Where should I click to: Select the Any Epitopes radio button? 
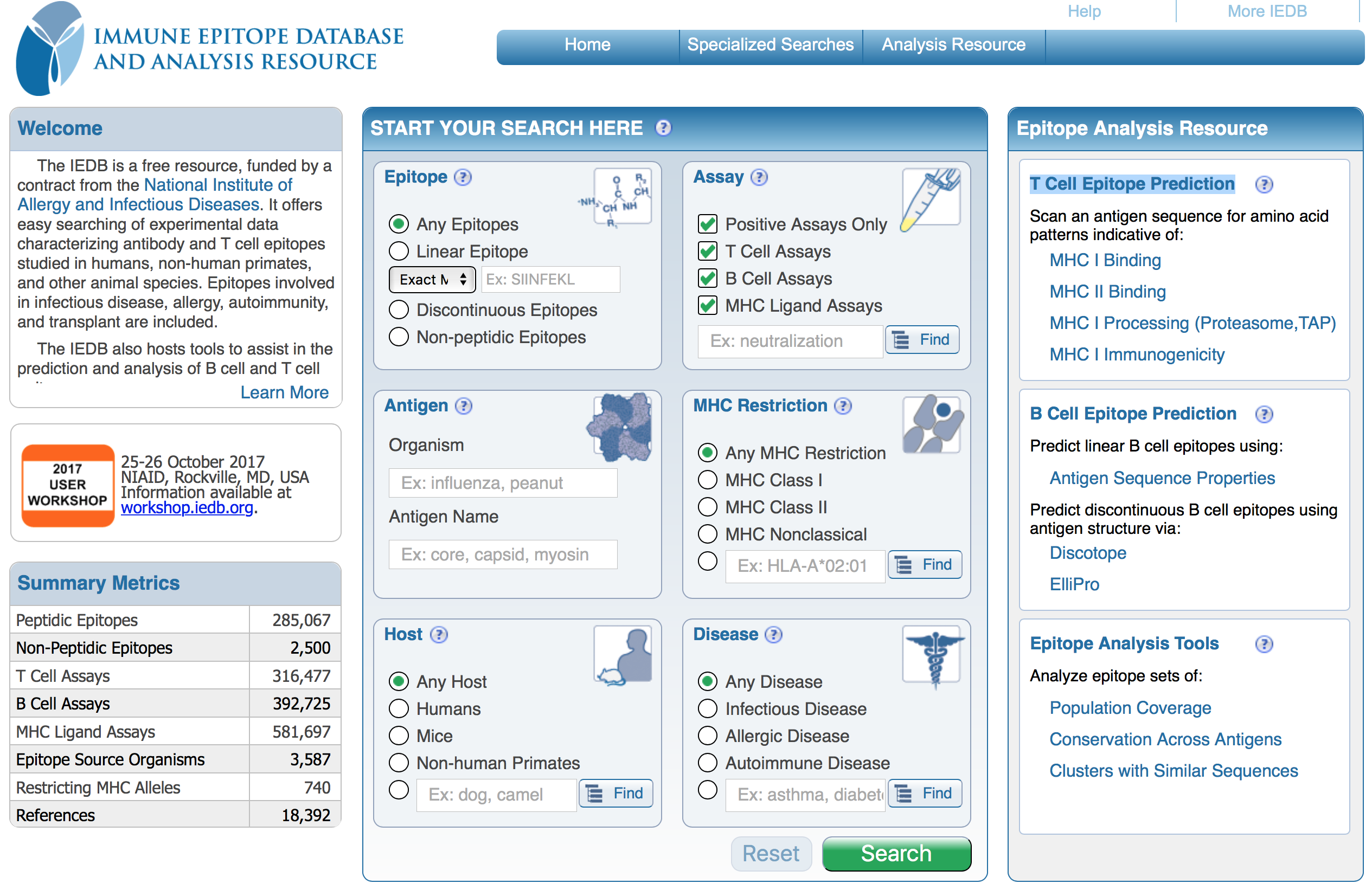pos(399,224)
